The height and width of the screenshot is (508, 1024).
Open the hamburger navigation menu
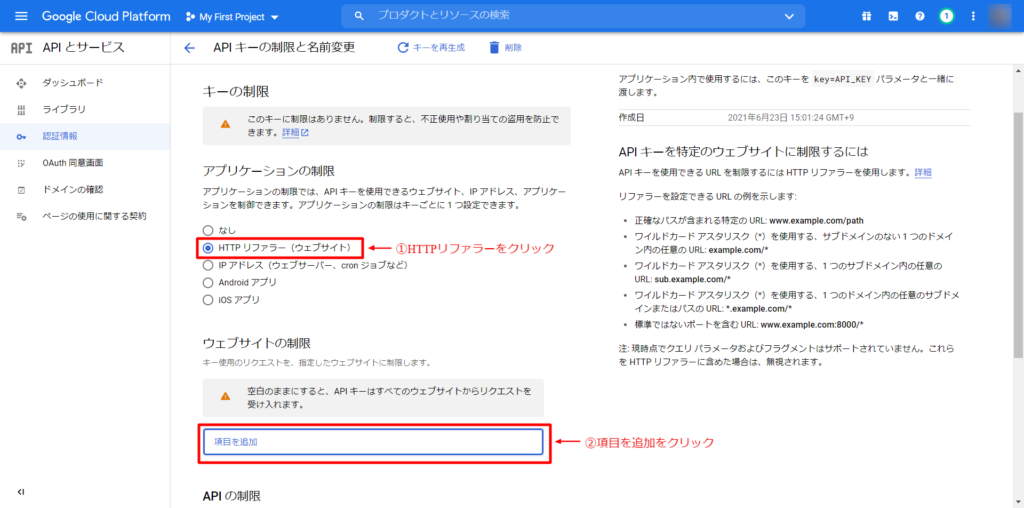click(x=21, y=16)
